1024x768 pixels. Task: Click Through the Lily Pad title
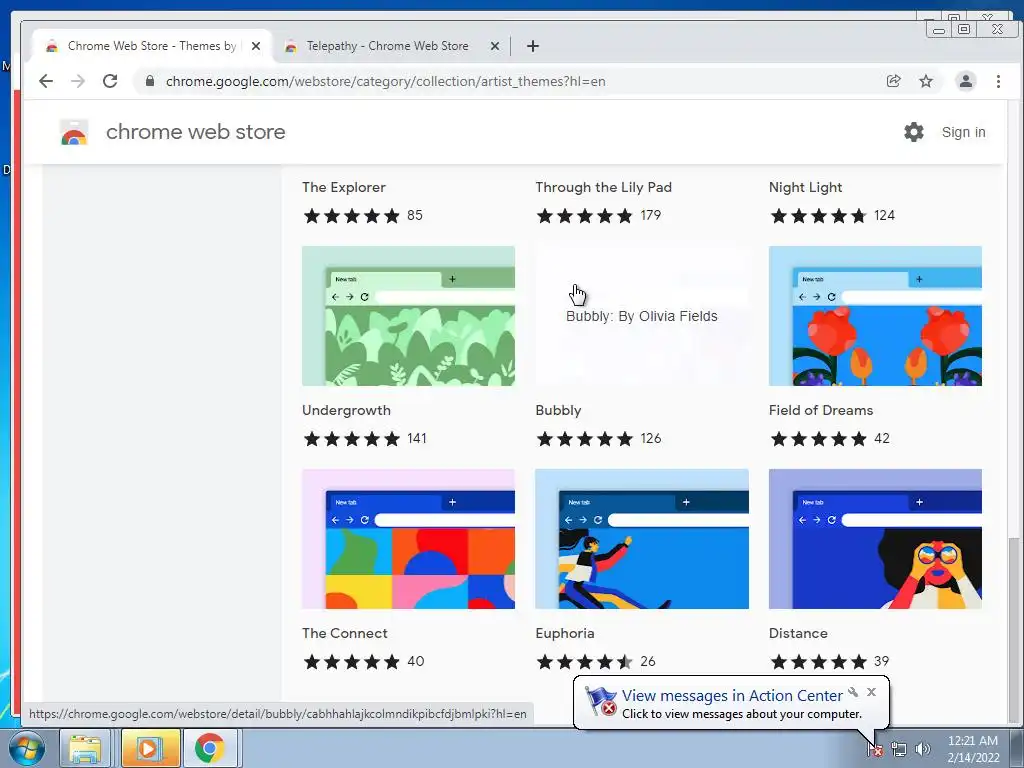click(603, 187)
